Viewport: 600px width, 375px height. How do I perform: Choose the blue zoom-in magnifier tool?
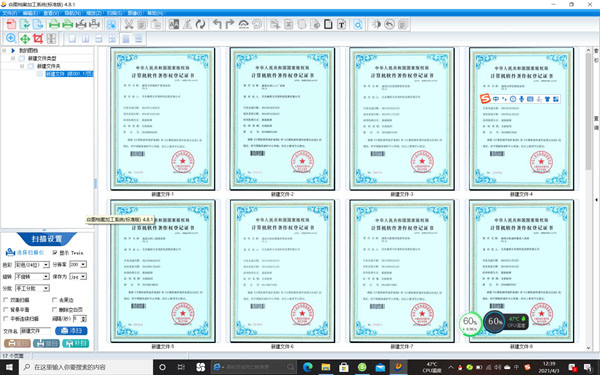11,38
